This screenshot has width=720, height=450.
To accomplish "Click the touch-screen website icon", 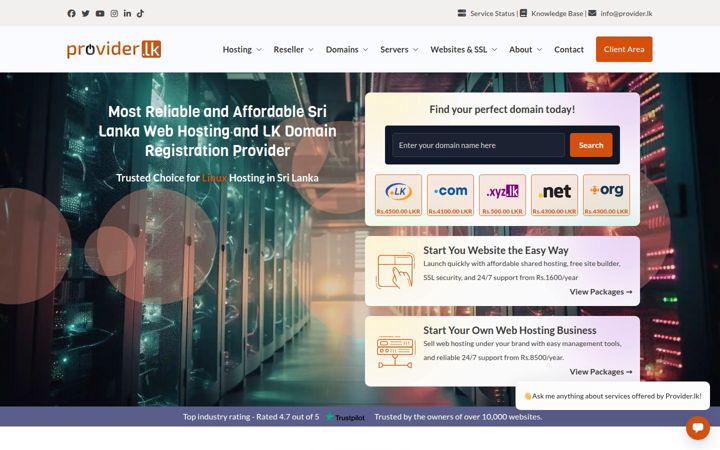I will click(395, 271).
